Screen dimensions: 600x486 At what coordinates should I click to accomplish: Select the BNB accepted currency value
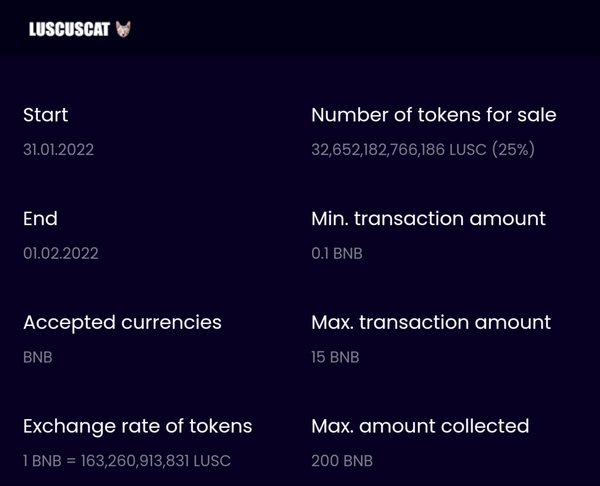38,357
